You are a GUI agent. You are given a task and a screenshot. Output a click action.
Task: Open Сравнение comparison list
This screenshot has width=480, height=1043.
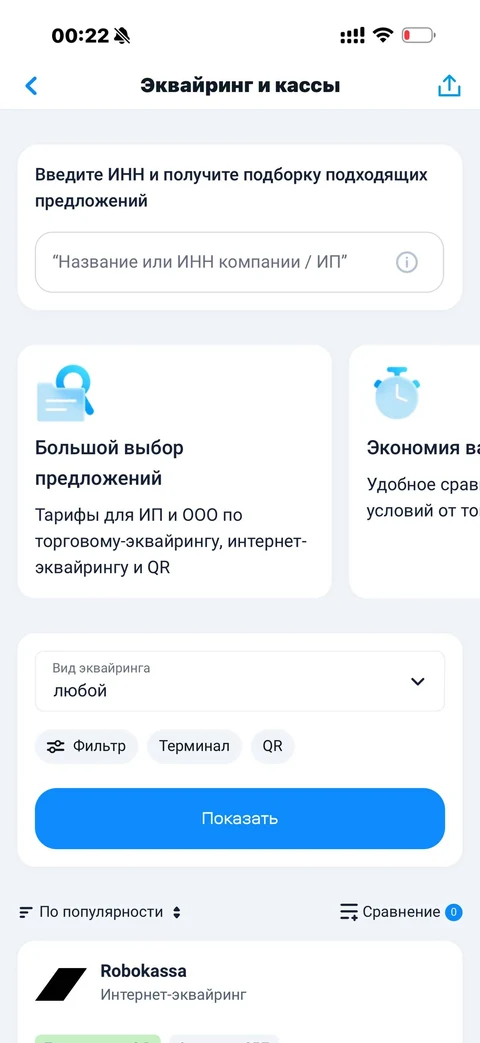pyautogui.click(x=401, y=912)
